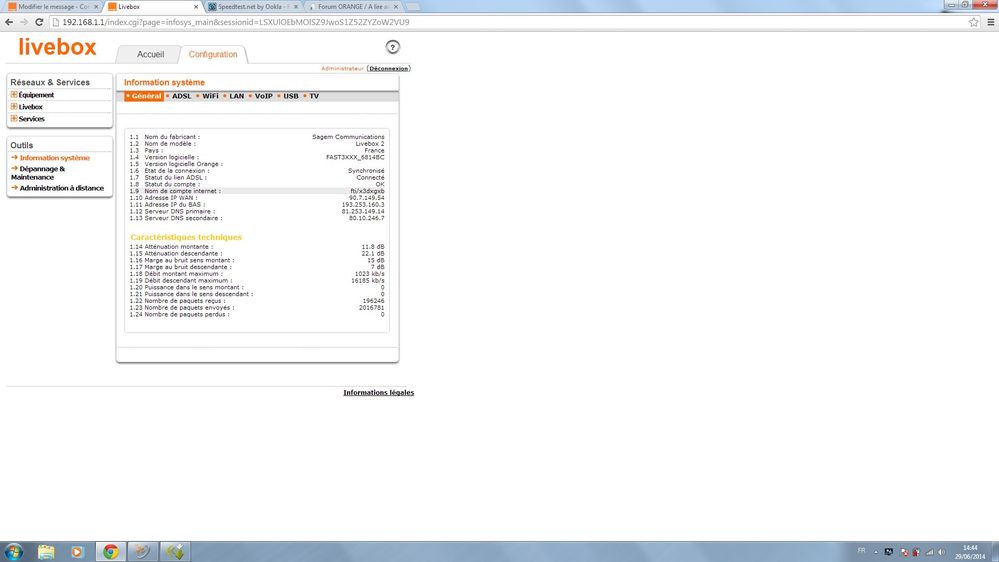Select Configuration tab
The height and width of the screenshot is (562, 999).
pos(213,54)
